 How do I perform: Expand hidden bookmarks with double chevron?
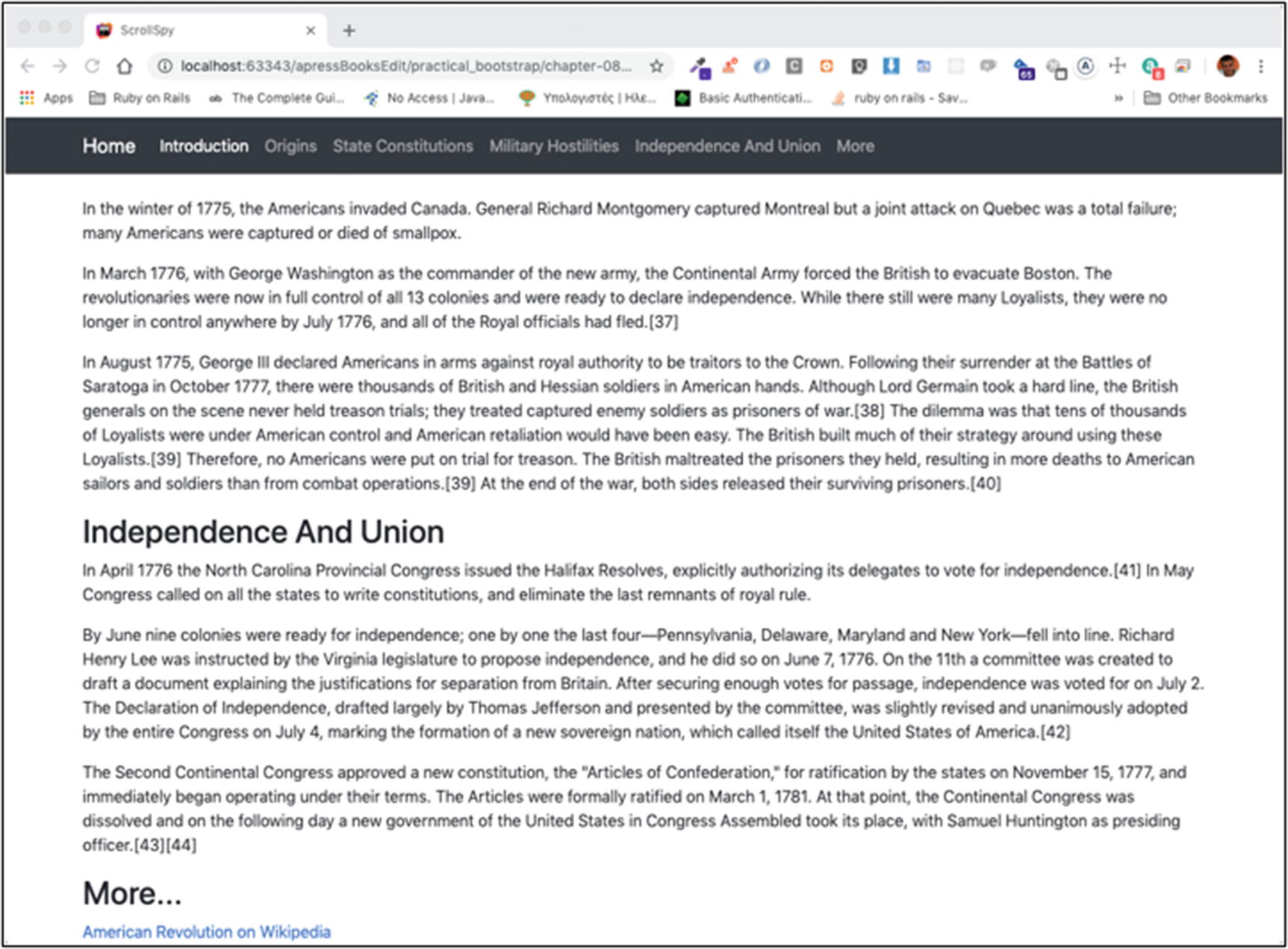[1119, 98]
